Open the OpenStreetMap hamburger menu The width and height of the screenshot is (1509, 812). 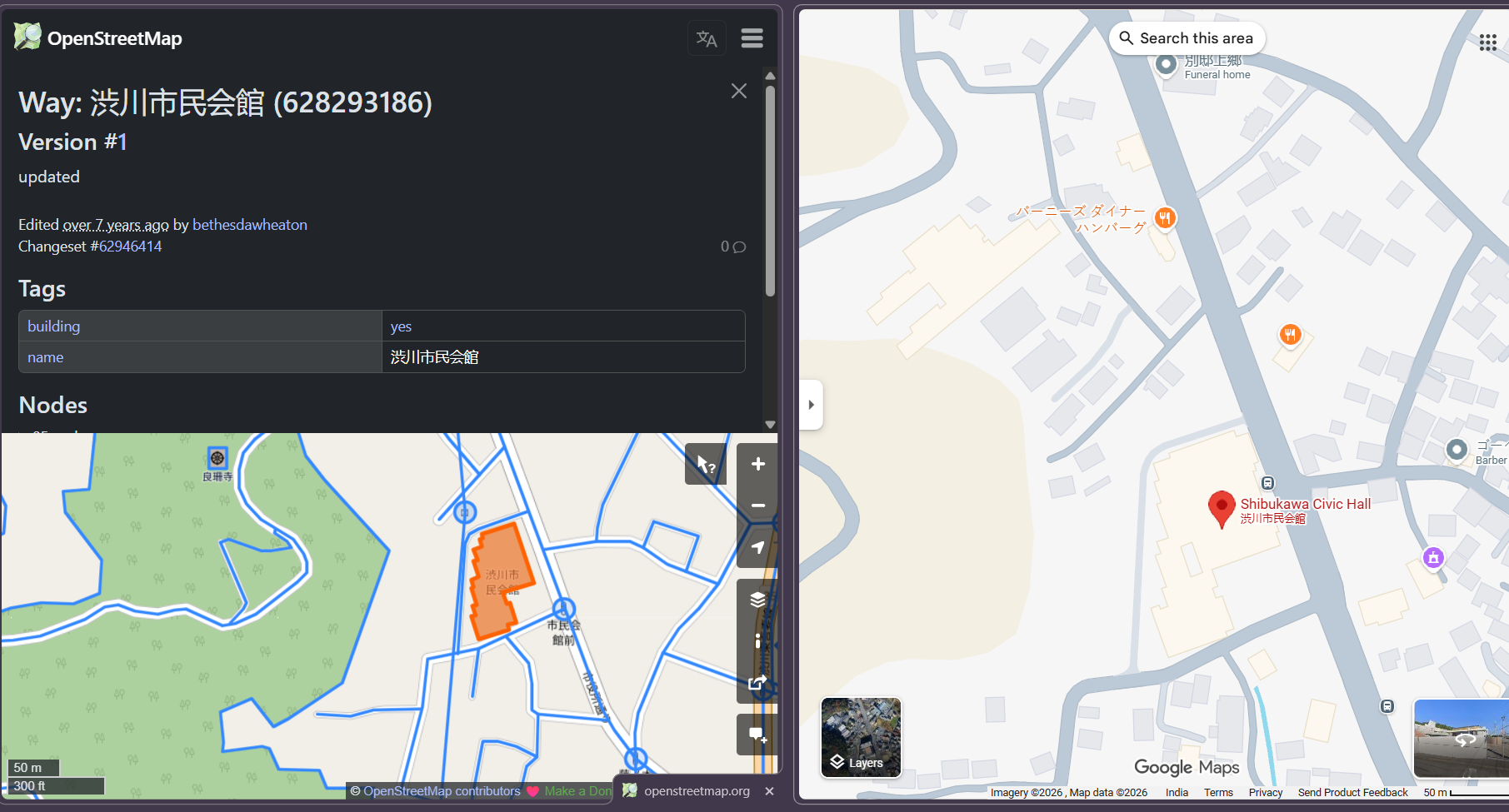point(752,38)
